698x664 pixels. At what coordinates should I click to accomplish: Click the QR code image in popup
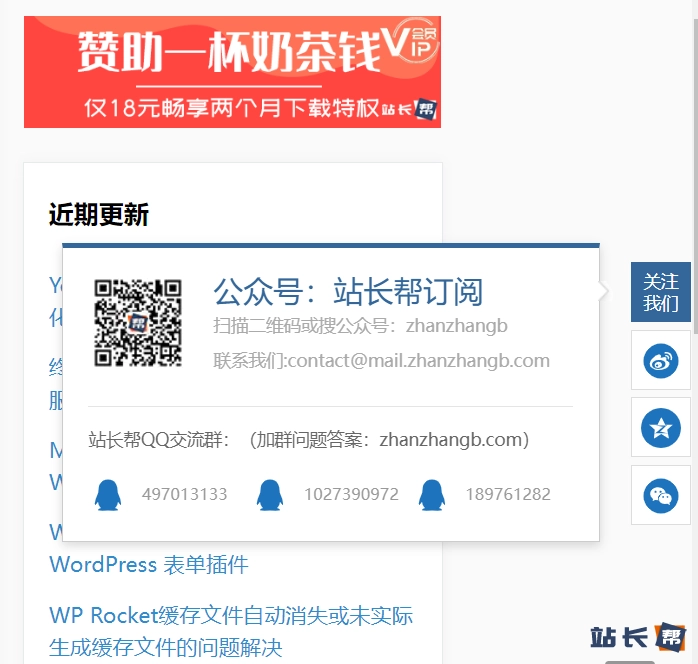tap(138, 323)
